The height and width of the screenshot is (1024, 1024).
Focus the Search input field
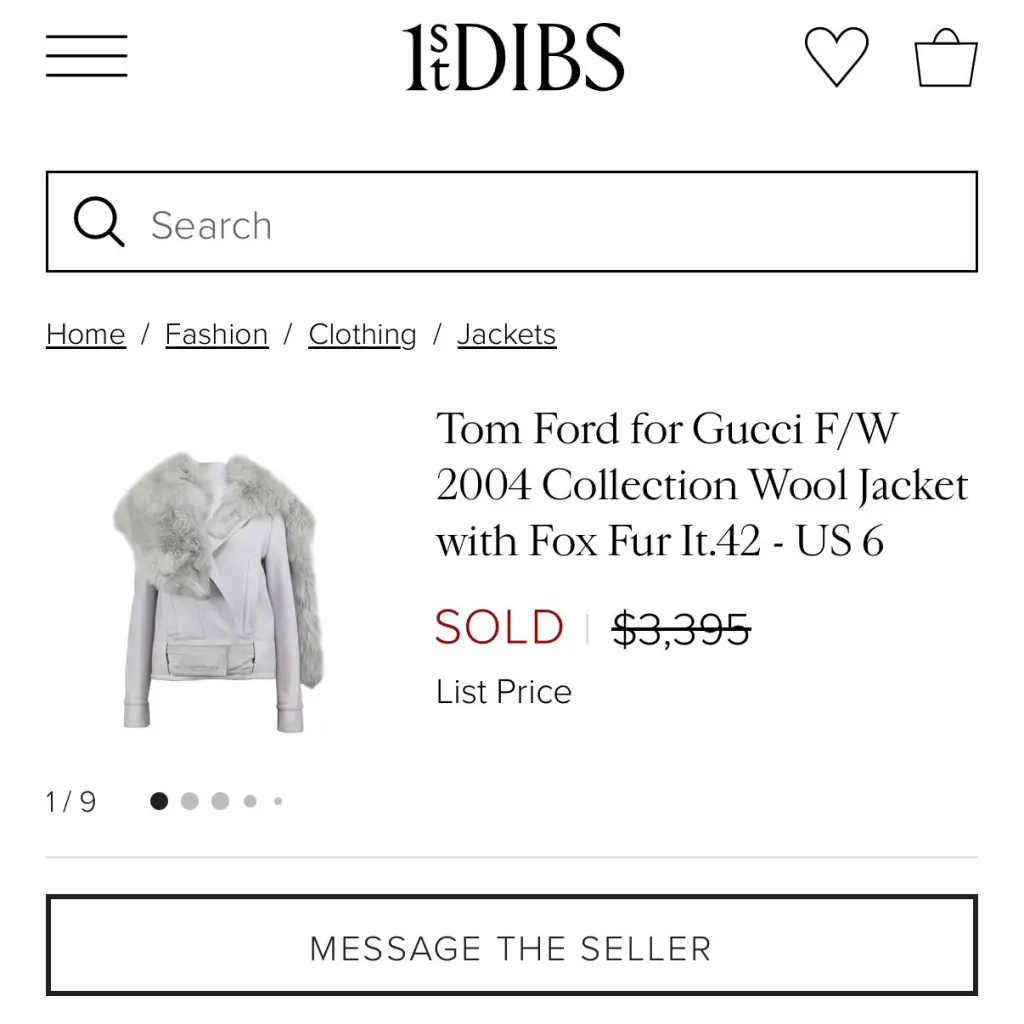point(511,221)
